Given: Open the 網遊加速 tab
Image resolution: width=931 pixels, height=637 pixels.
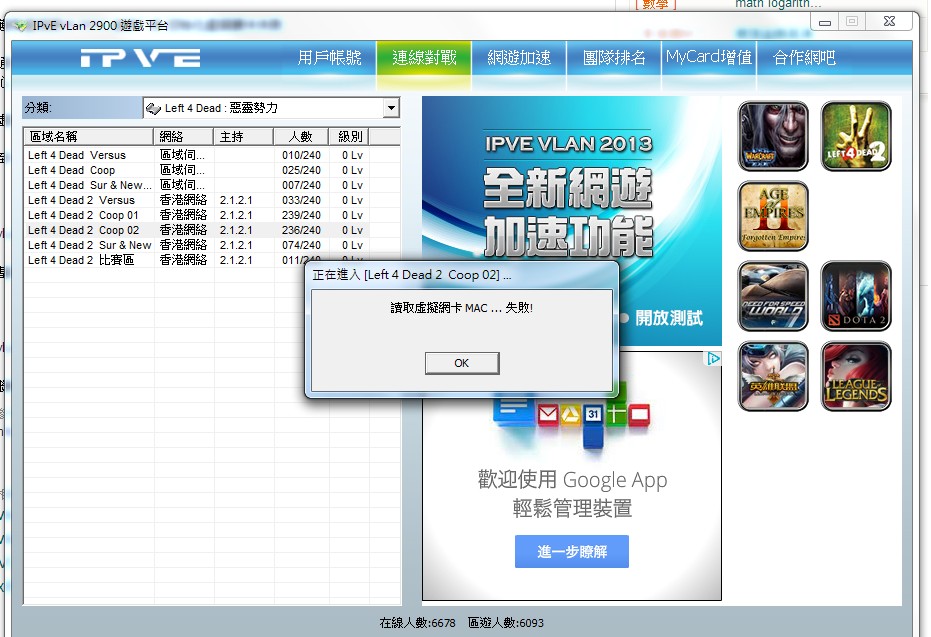Looking at the screenshot, I should [x=519, y=58].
